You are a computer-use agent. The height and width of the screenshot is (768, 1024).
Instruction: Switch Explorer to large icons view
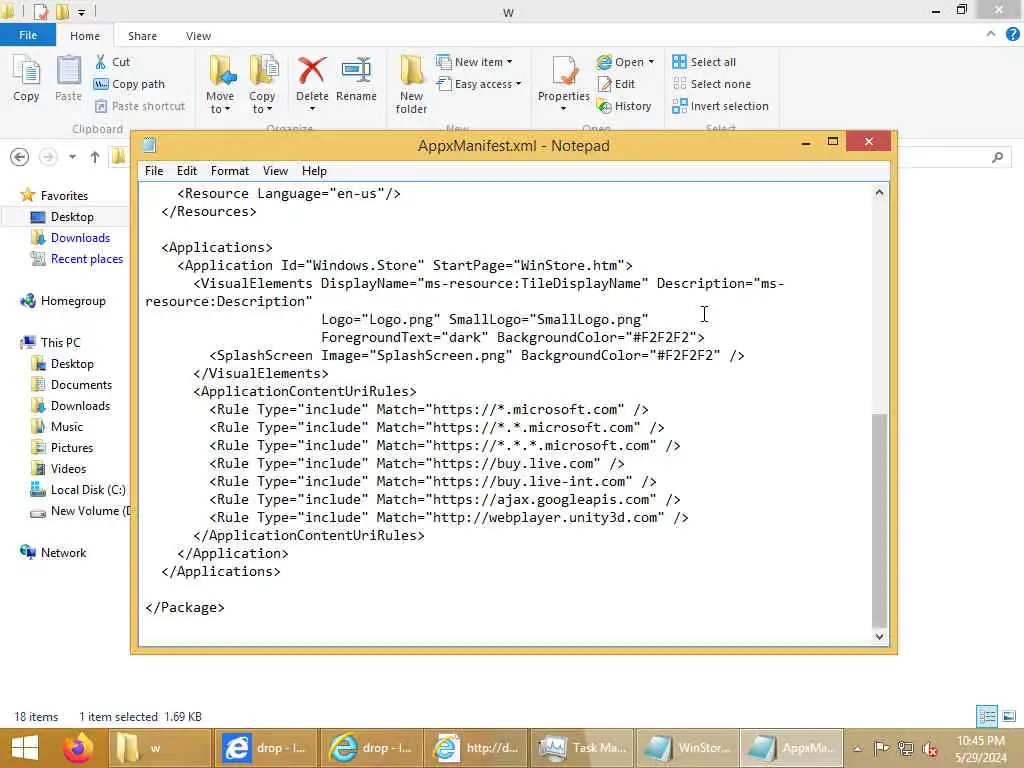point(1009,716)
